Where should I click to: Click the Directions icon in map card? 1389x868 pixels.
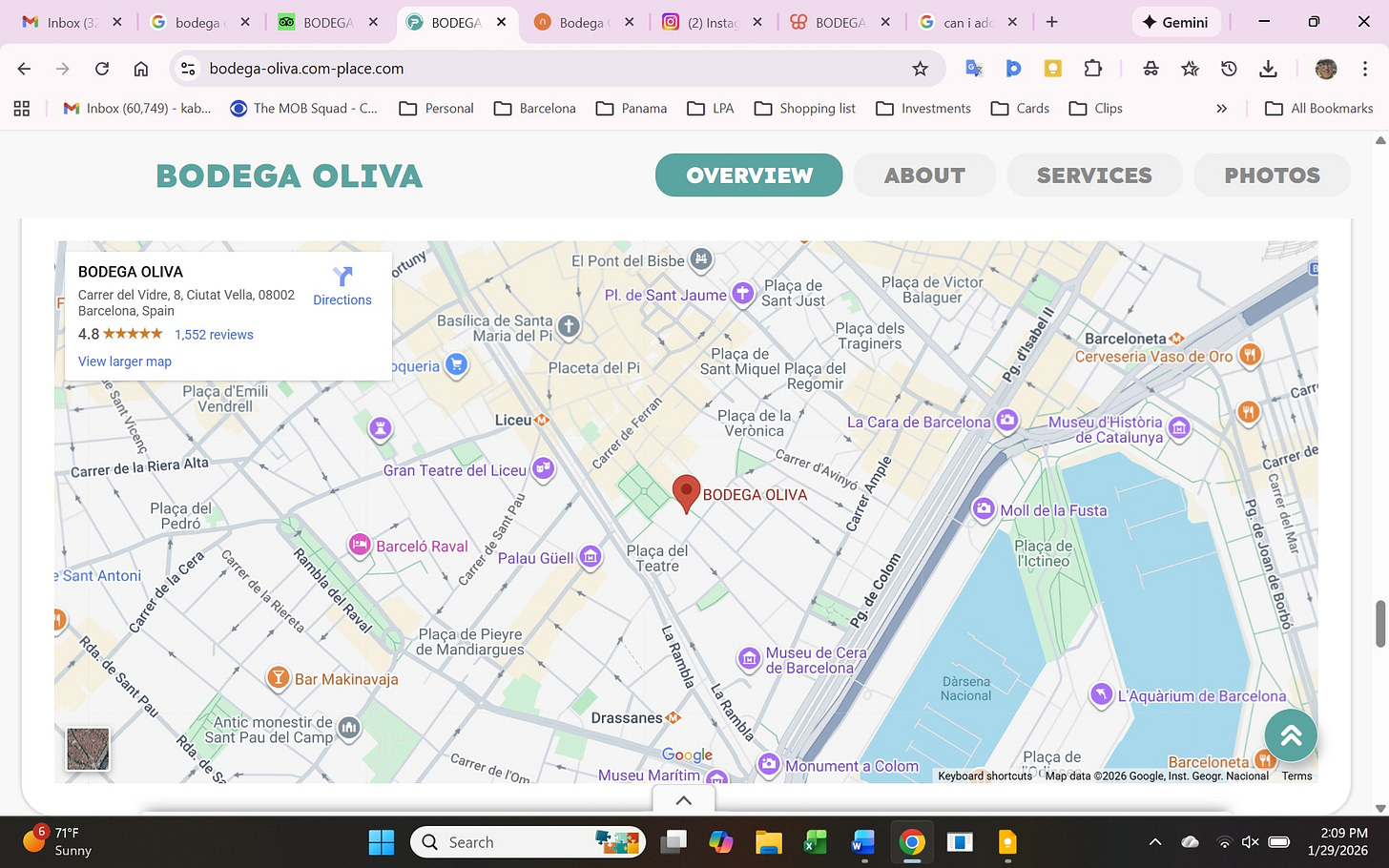[x=342, y=277]
